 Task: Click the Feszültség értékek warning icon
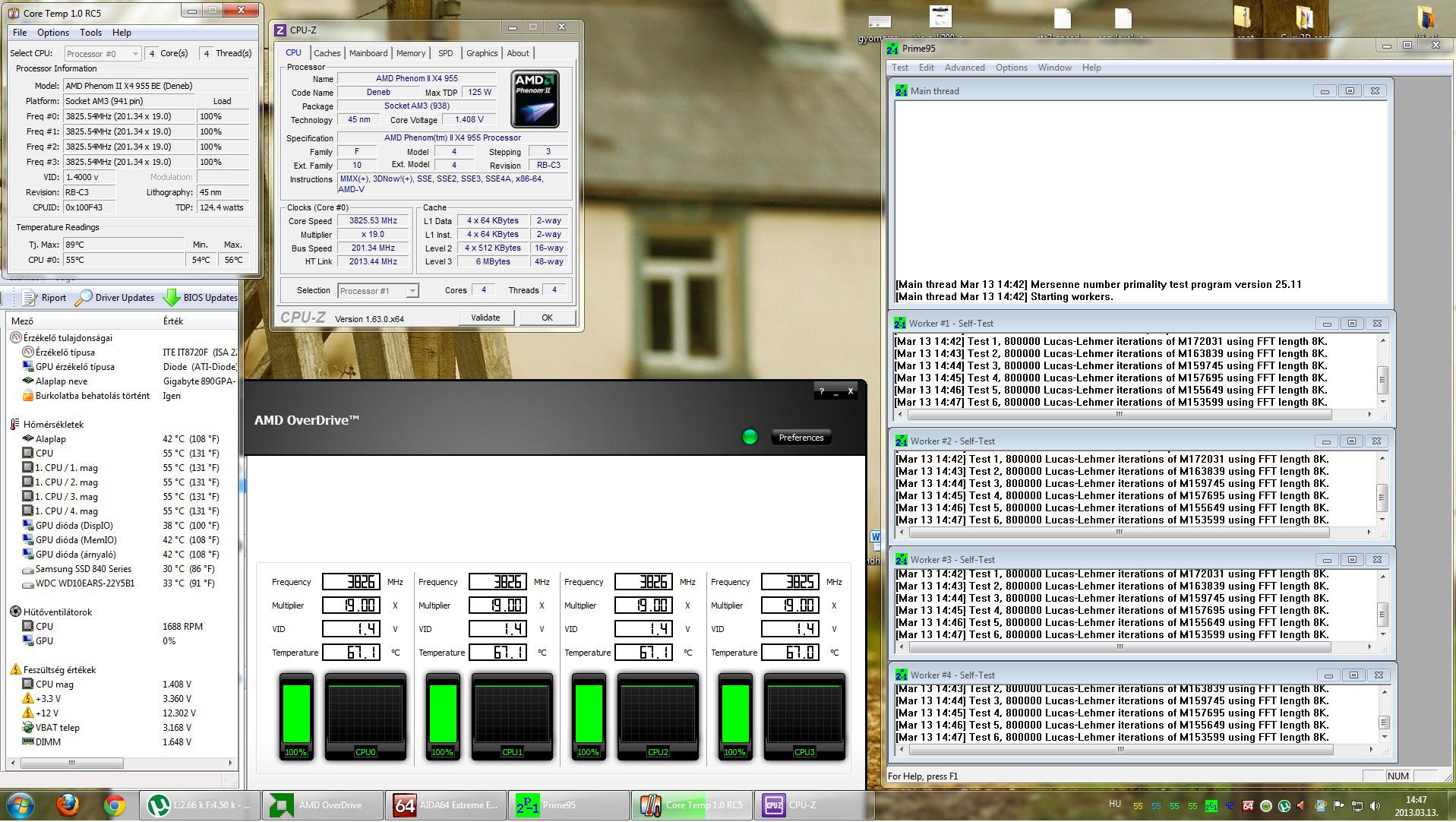click(x=15, y=669)
